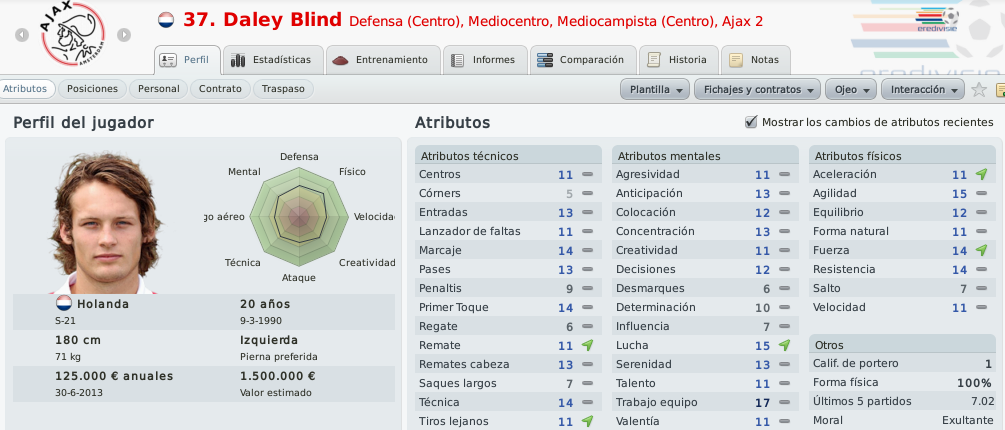This screenshot has width=1005, height=430.
Task: Add player to favorites with star icon
Action: (978, 90)
